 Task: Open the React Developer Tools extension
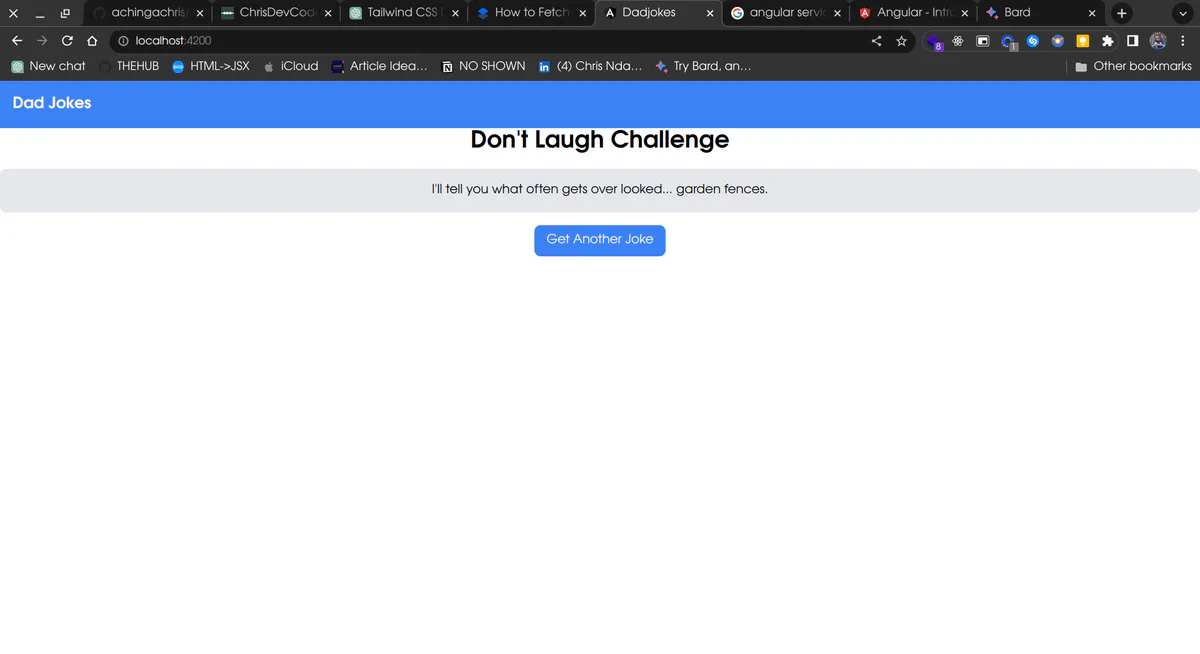tap(958, 41)
